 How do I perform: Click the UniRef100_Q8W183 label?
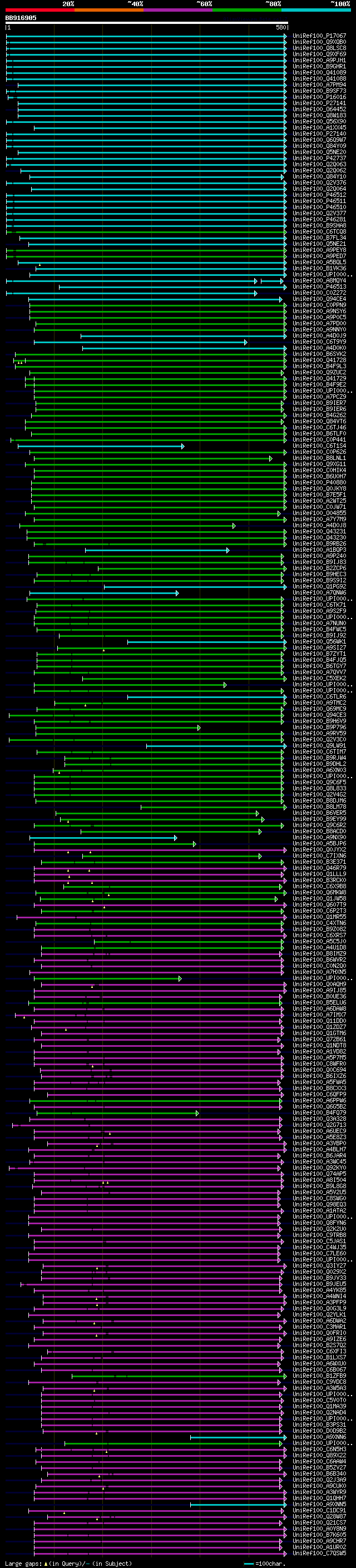[319, 115]
